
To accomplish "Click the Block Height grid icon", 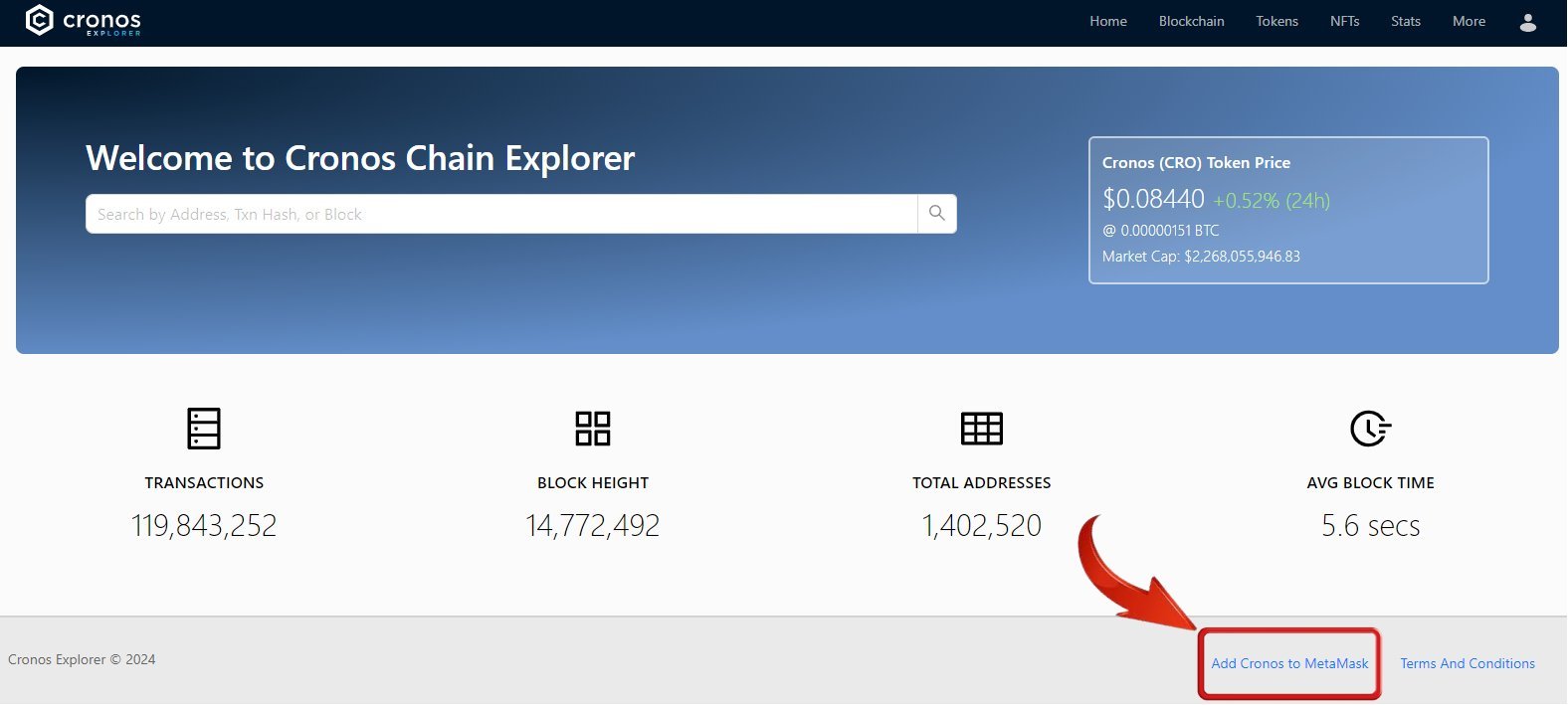I will coord(593,429).
